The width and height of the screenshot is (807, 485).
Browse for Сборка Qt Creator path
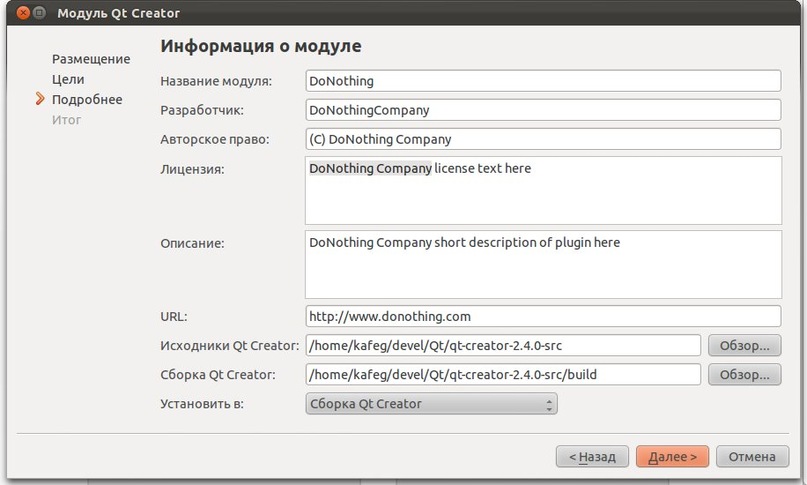744,375
